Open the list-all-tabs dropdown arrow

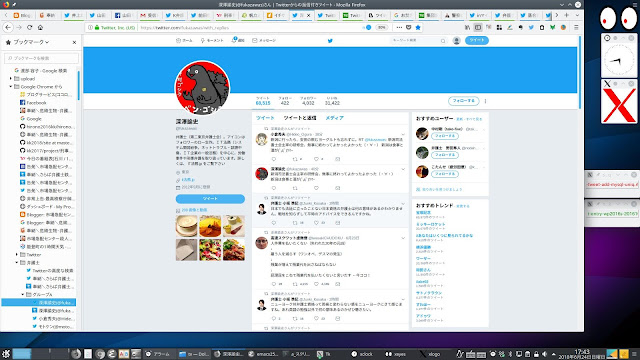tap(577, 15)
